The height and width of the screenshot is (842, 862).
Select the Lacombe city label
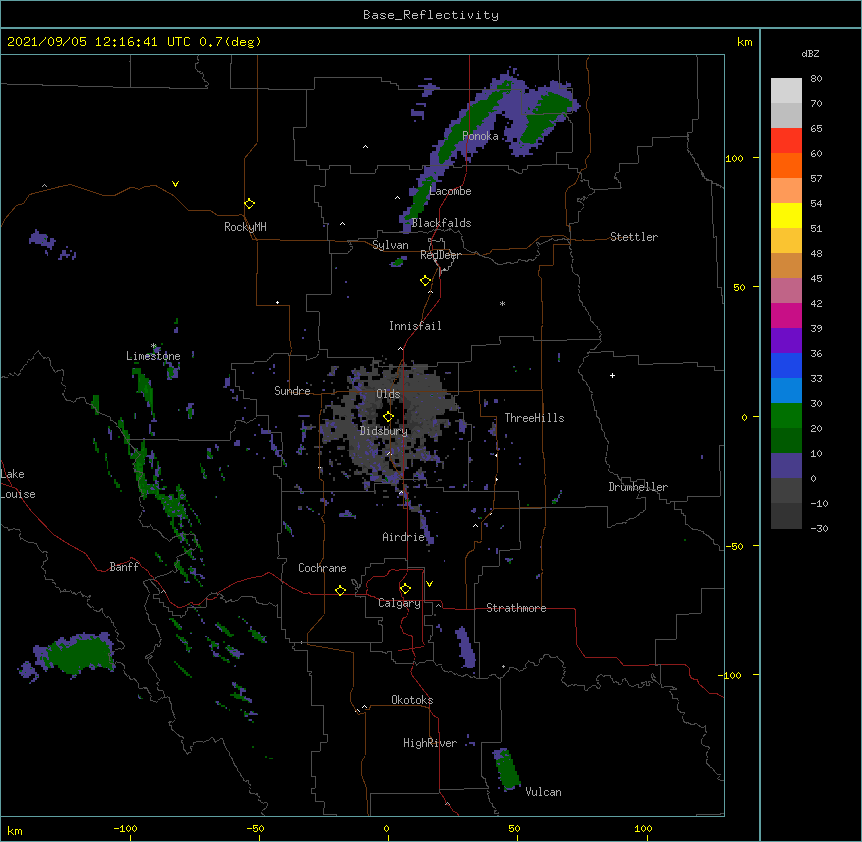pyautogui.click(x=450, y=191)
